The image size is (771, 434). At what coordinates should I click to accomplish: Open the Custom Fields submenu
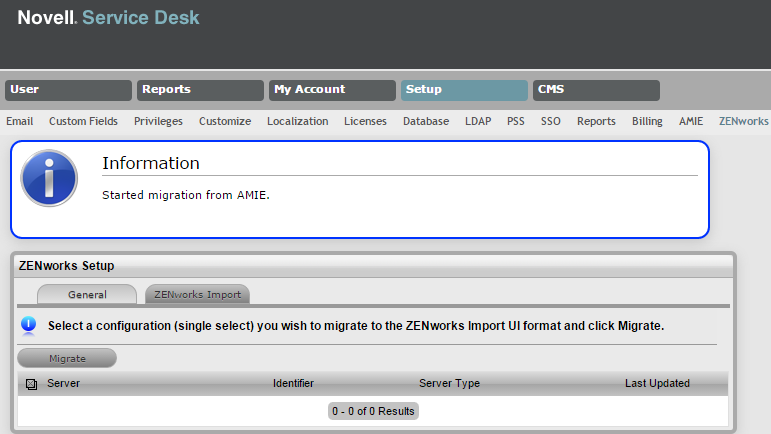(83, 121)
